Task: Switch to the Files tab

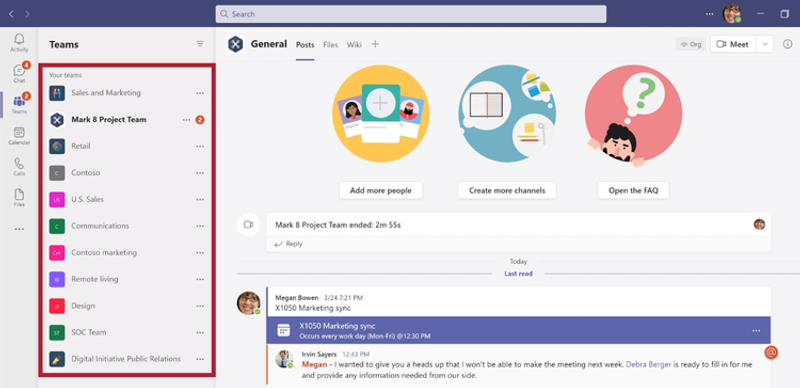Action: pos(331,45)
